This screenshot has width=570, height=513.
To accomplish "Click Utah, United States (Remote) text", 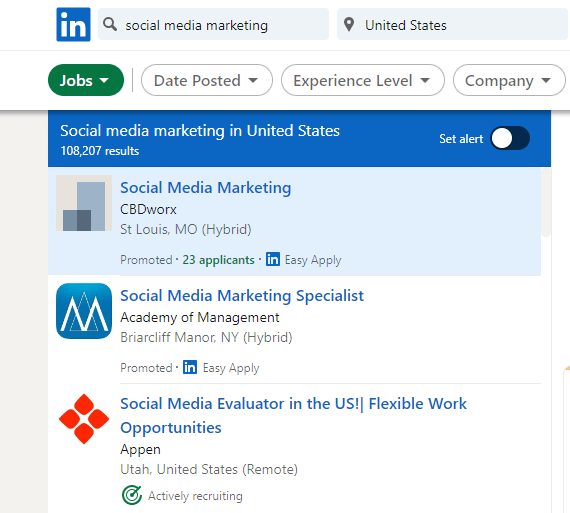I will tap(209, 469).
